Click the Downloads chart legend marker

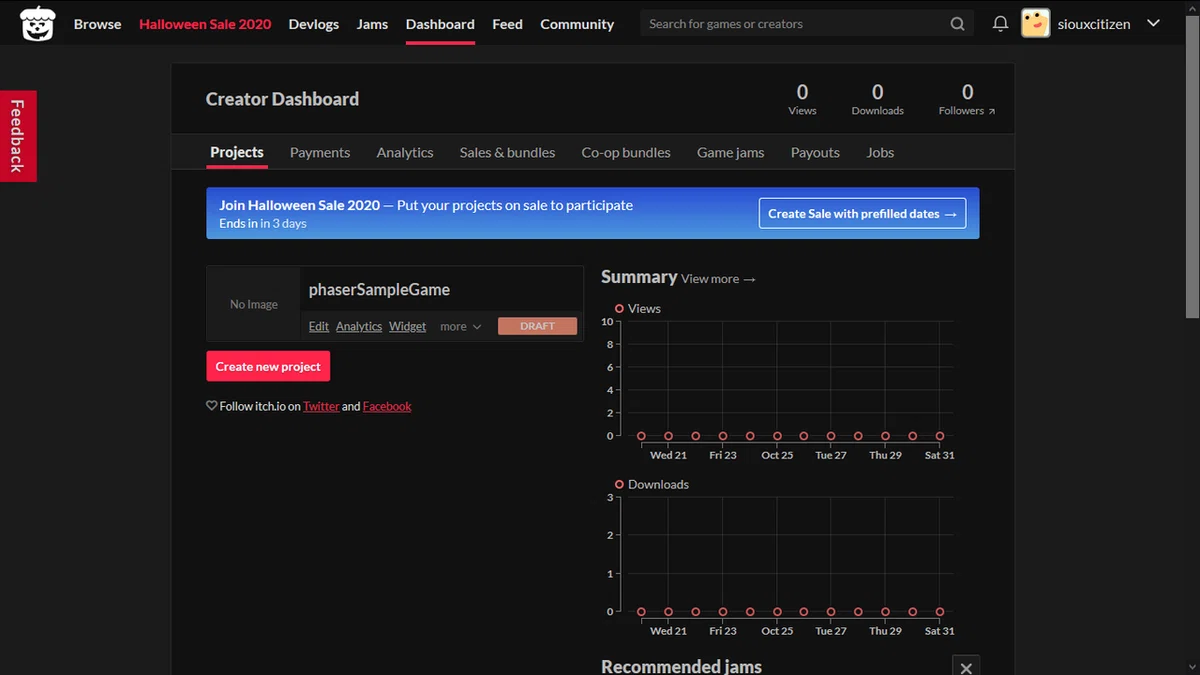[620, 484]
